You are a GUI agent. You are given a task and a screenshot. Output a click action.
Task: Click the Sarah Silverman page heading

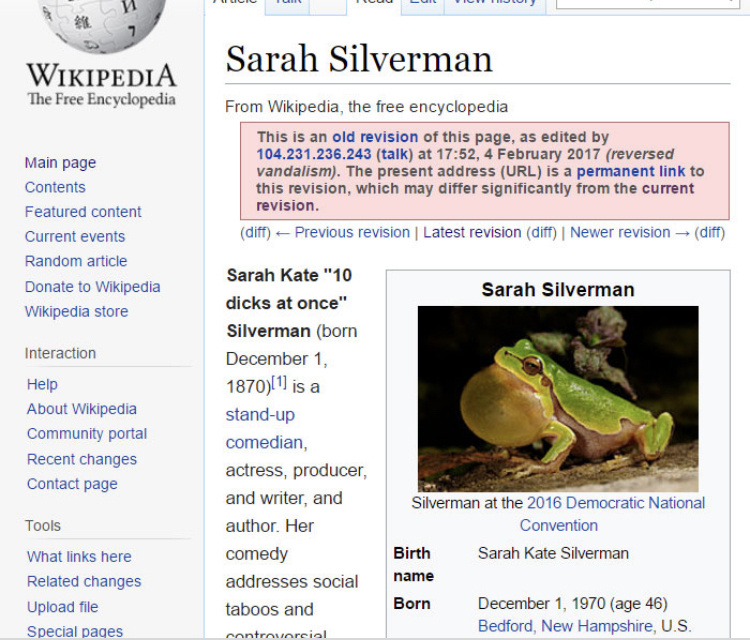(359, 59)
